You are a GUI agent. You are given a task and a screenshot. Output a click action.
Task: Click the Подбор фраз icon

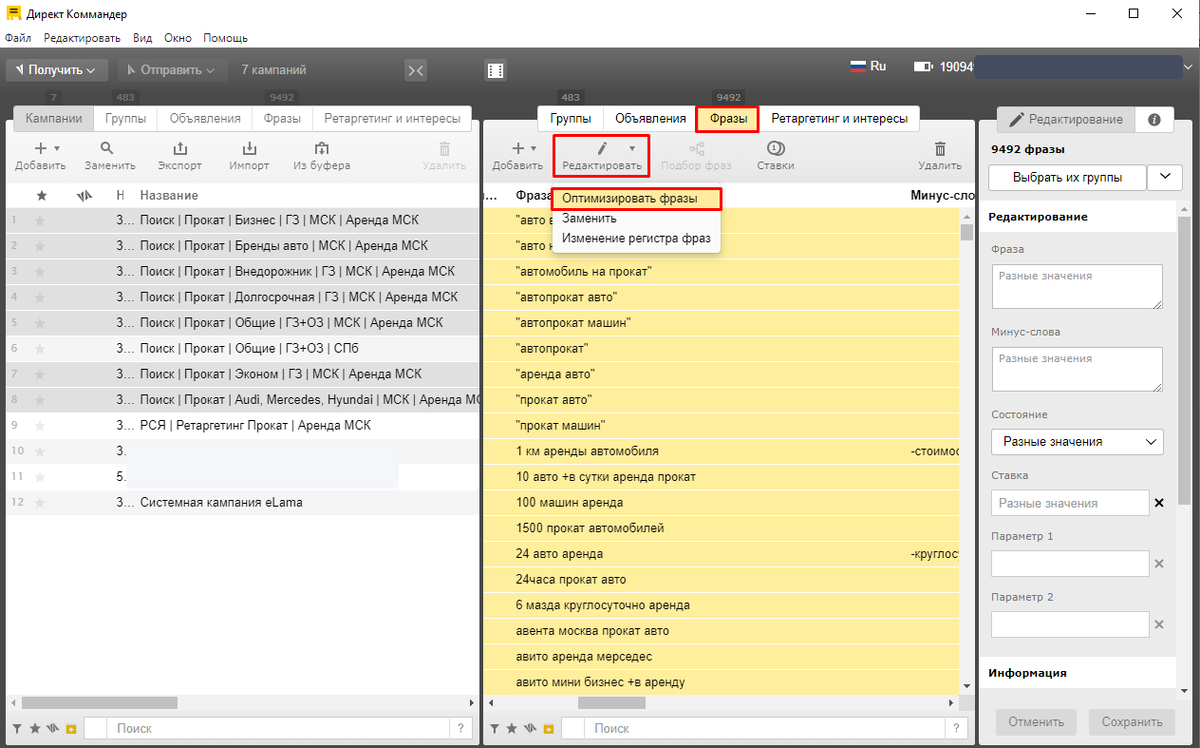click(697, 148)
